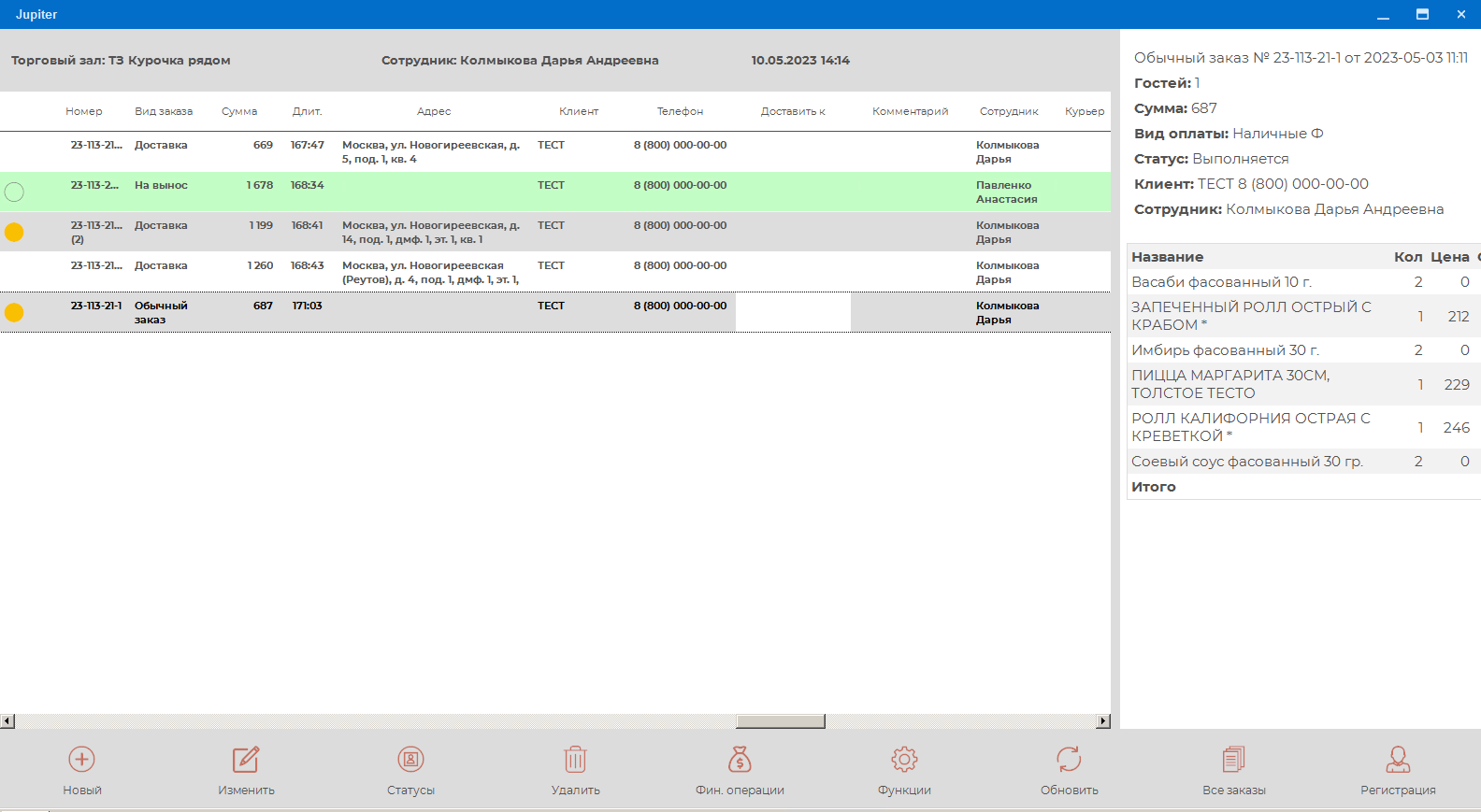Click the Телефон column header
Viewport: 1481px width, 812px height.
coord(680,111)
